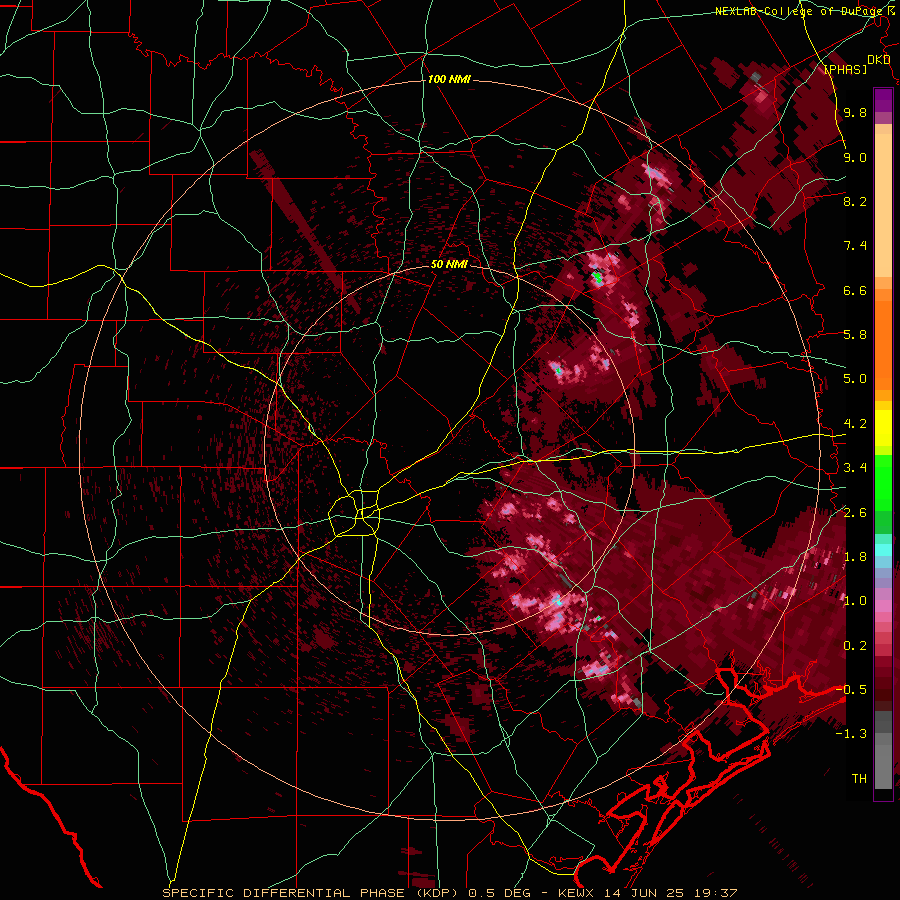Click the bright green band of the color bar
This screenshot has width=900, height=900.
tap(883, 483)
